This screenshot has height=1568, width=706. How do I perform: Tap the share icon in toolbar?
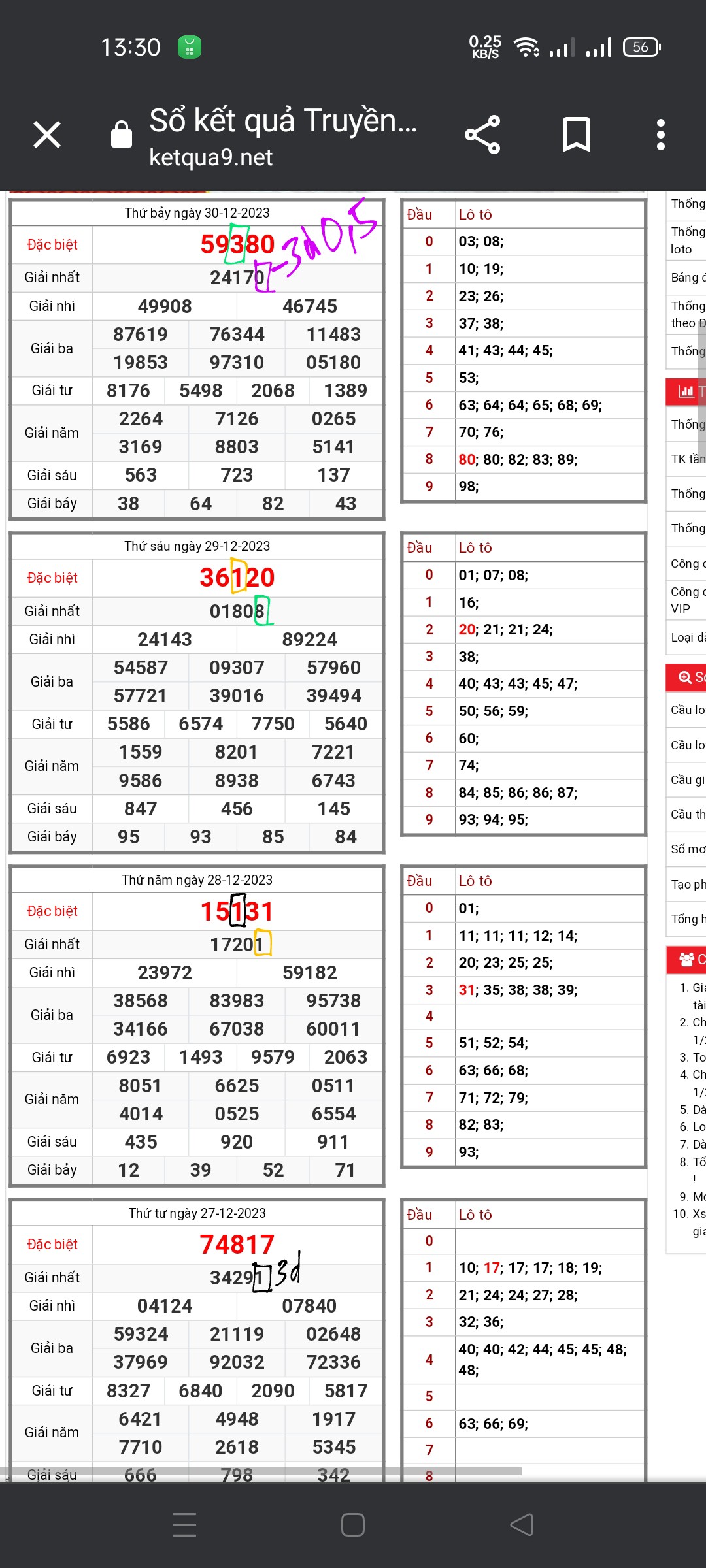coord(482,135)
